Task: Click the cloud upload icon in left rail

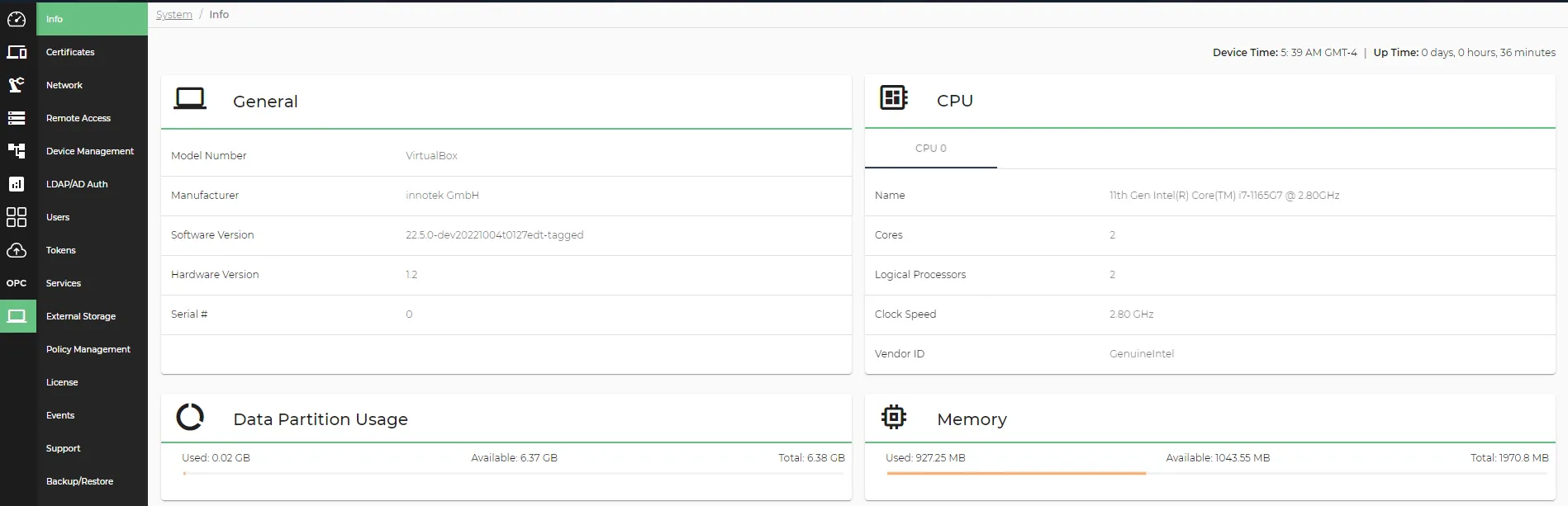Action: (x=17, y=250)
